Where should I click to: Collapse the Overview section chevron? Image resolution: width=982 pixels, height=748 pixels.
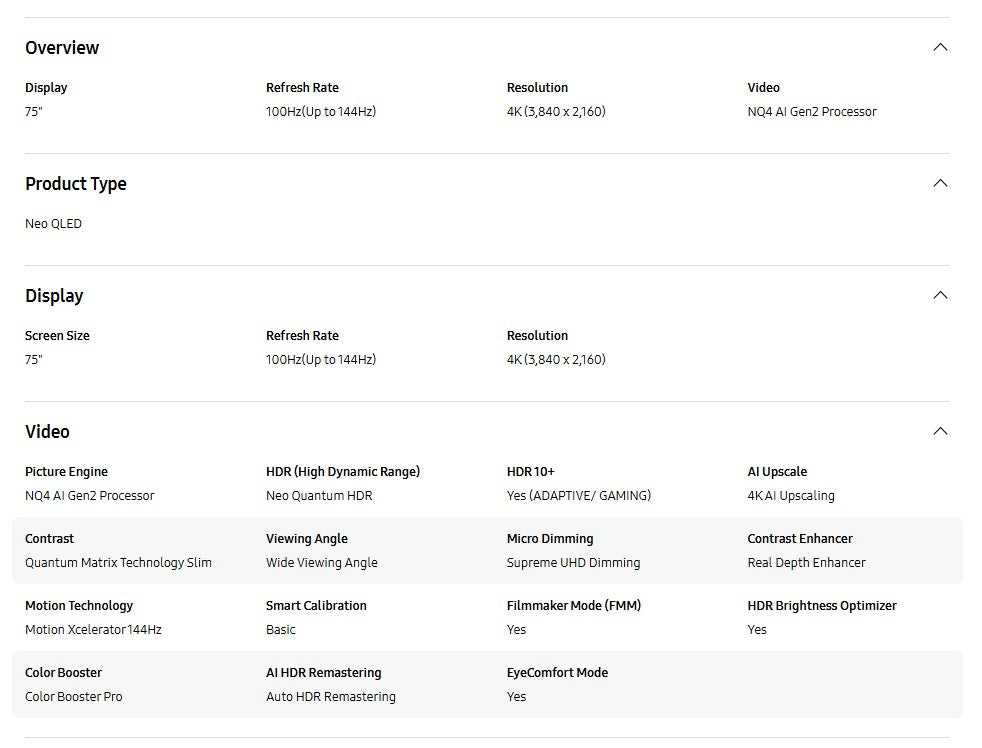[x=940, y=47]
